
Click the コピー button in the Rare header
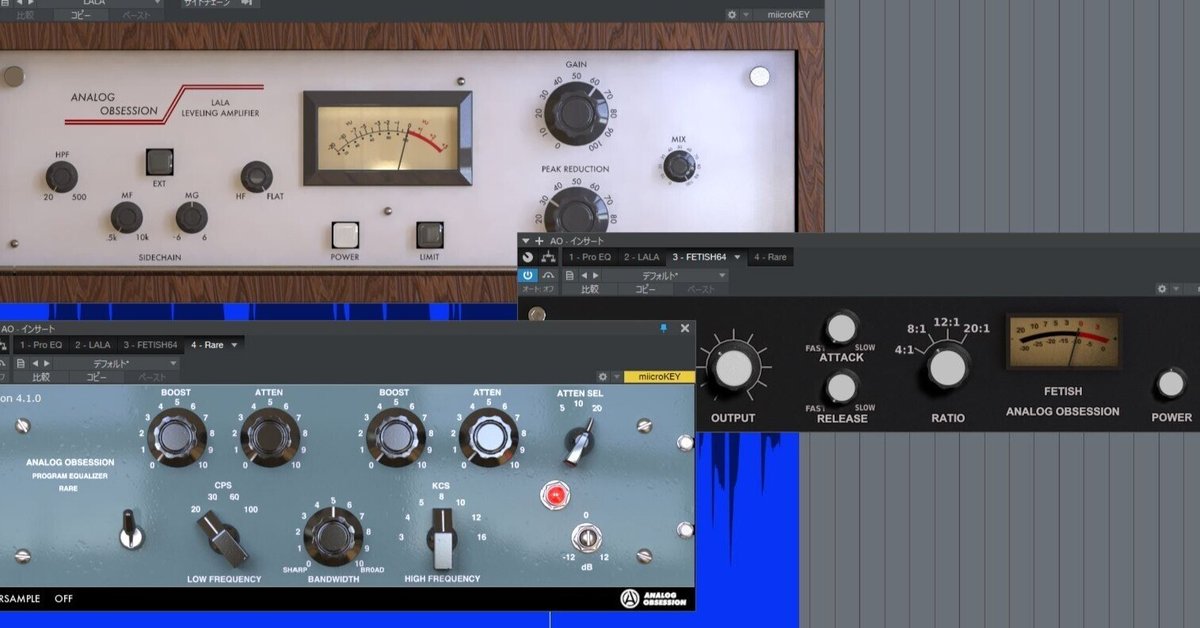[x=96, y=378]
